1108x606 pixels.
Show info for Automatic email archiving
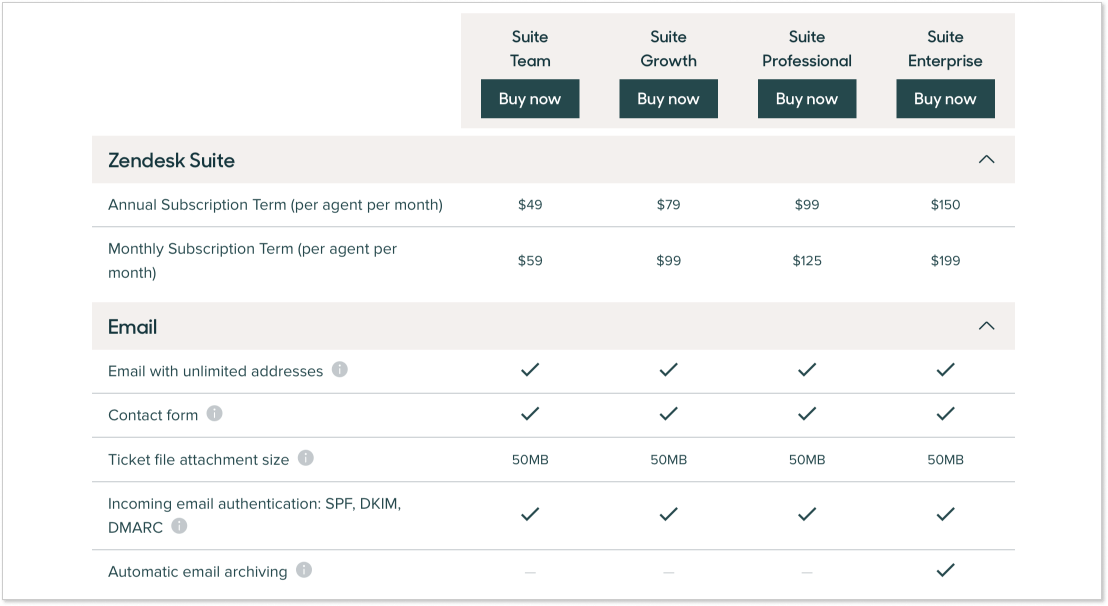pyautogui.click(x=304, y=570)
